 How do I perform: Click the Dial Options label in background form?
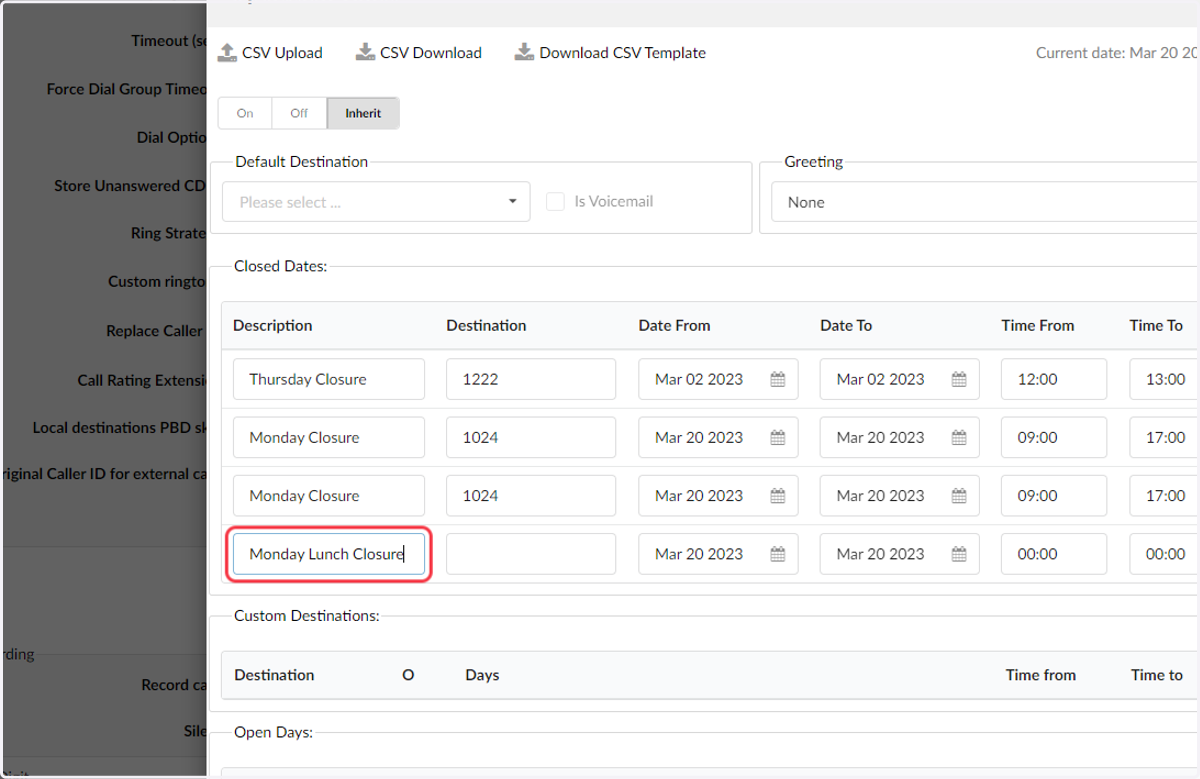(x=171, y=137)
